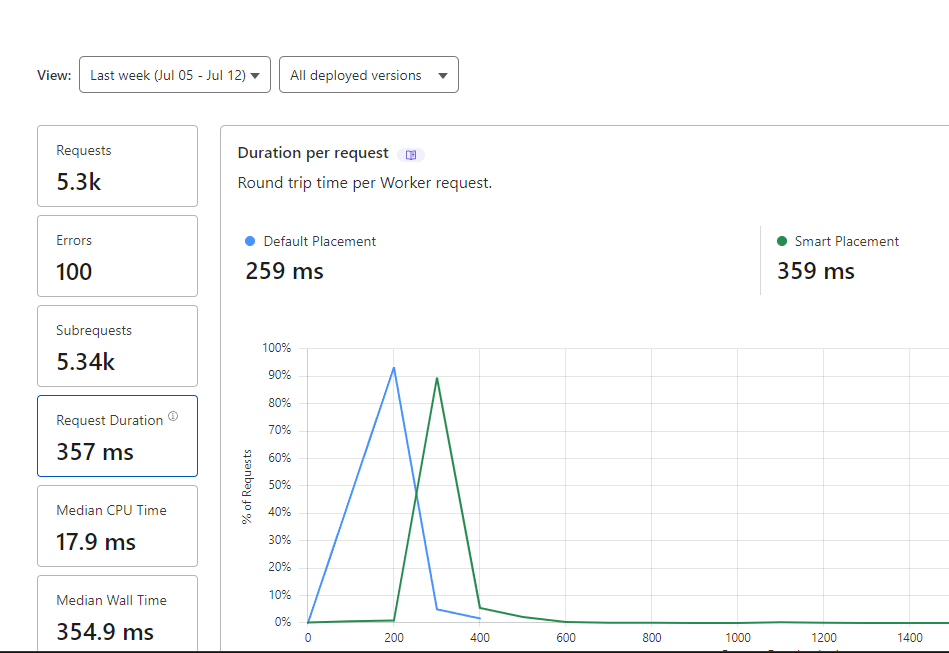Click the blue Default Placement legend dot
Screen dimensions: 949x653
250,241
